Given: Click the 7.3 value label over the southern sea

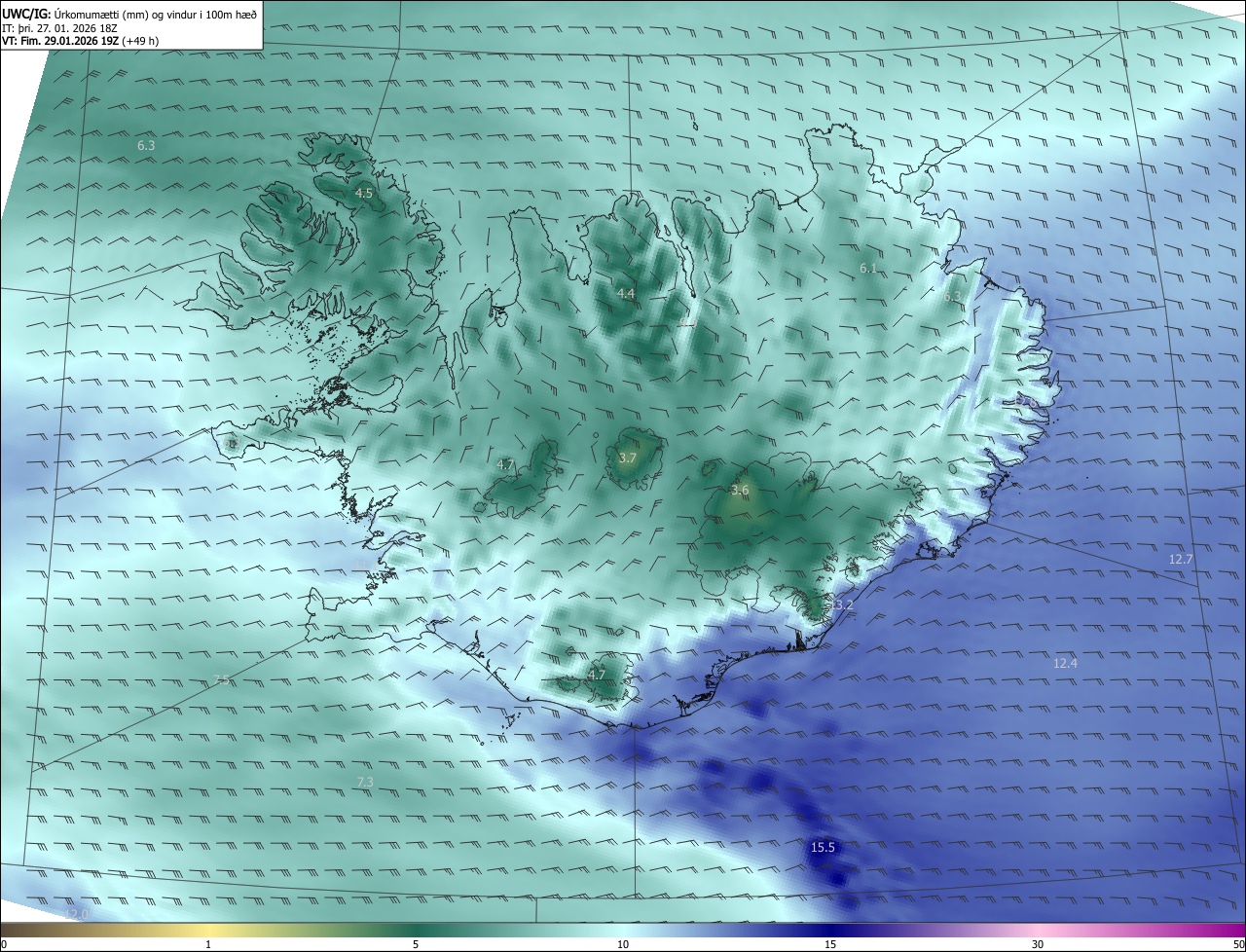Looking at the screenshot, I should coord(365,782).
